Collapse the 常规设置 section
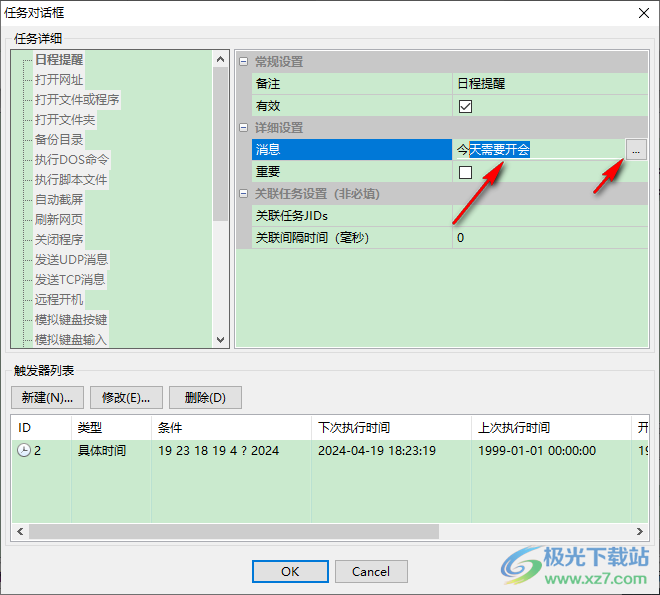Viewport: 660px width, 595px height. [x=243, y=62]
